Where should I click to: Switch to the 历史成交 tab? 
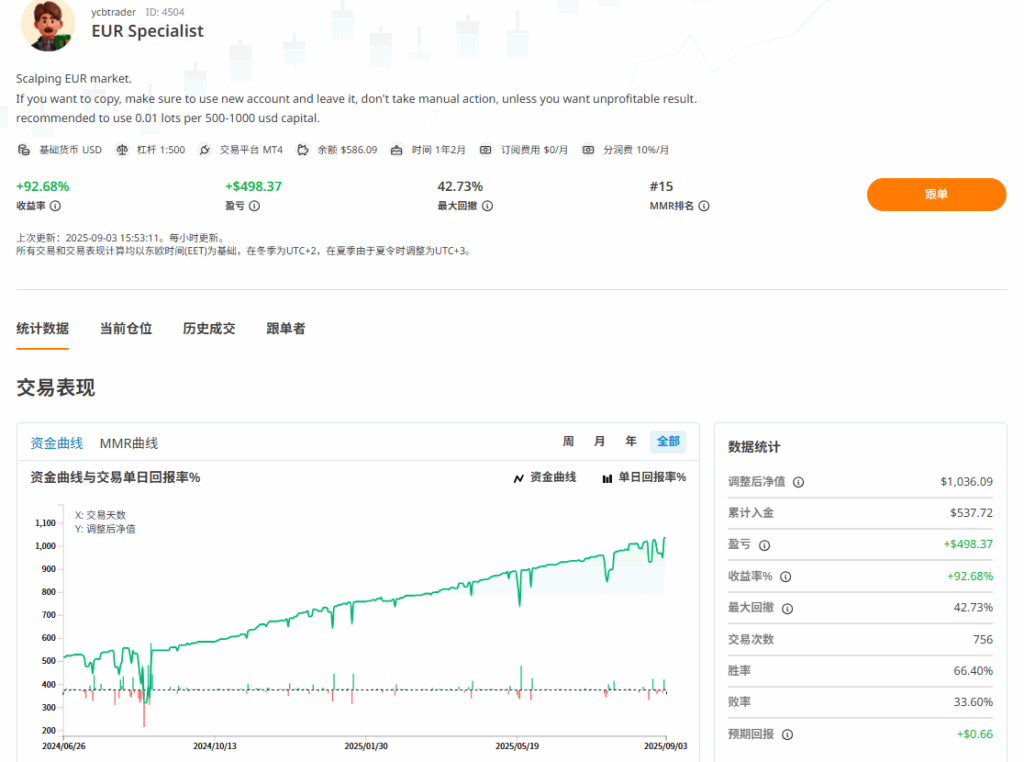coord(209,328)
